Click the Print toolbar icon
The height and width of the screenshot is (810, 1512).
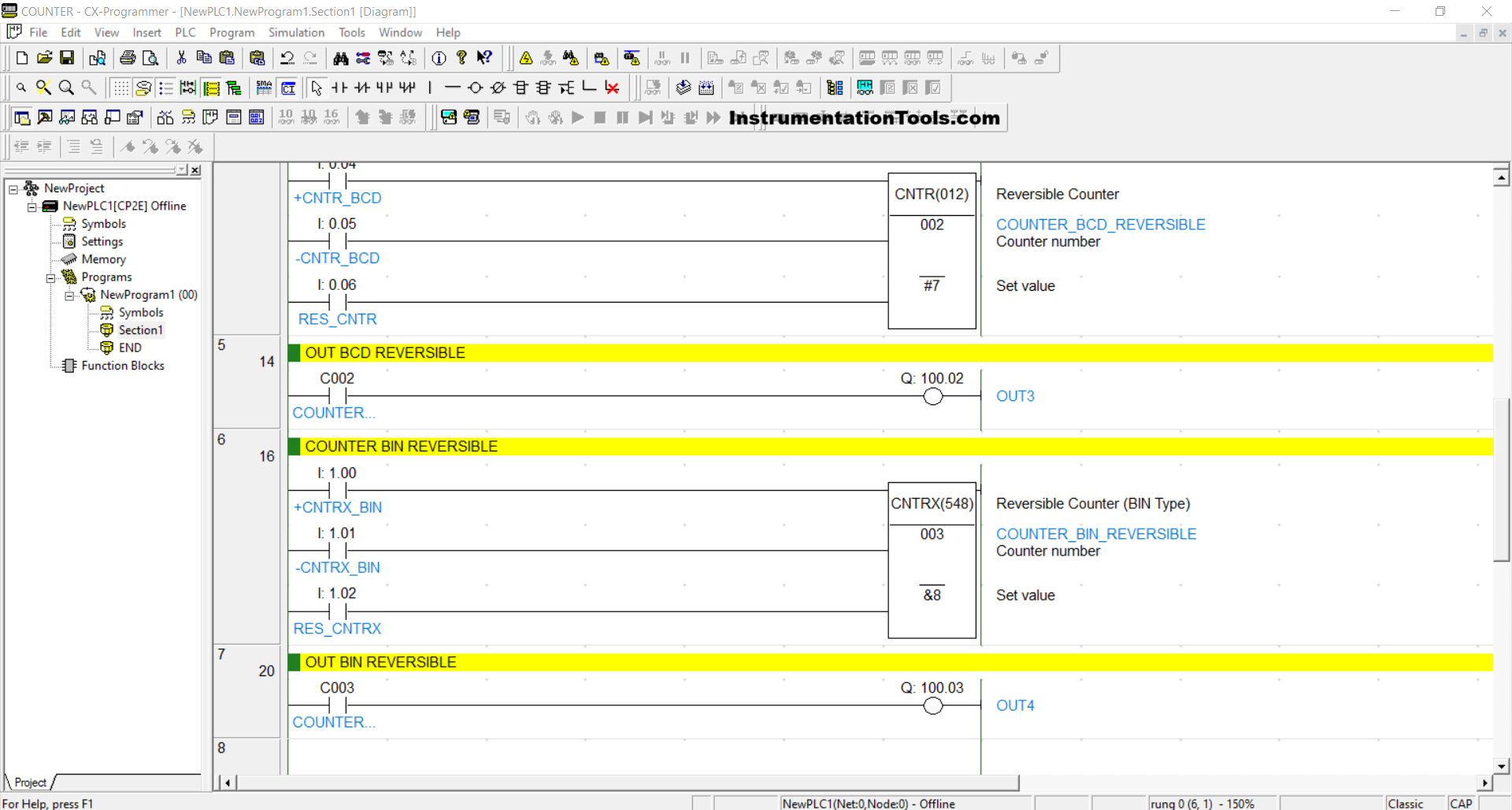click(128, 58)
